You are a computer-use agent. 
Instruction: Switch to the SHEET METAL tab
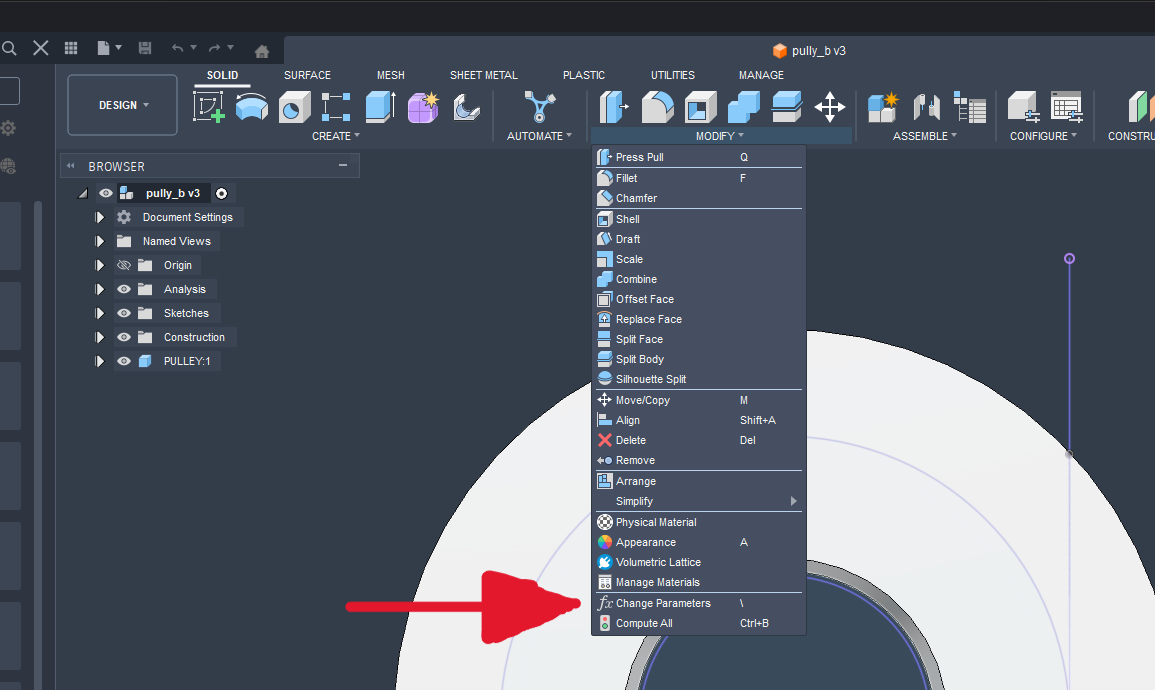(484, 75)
